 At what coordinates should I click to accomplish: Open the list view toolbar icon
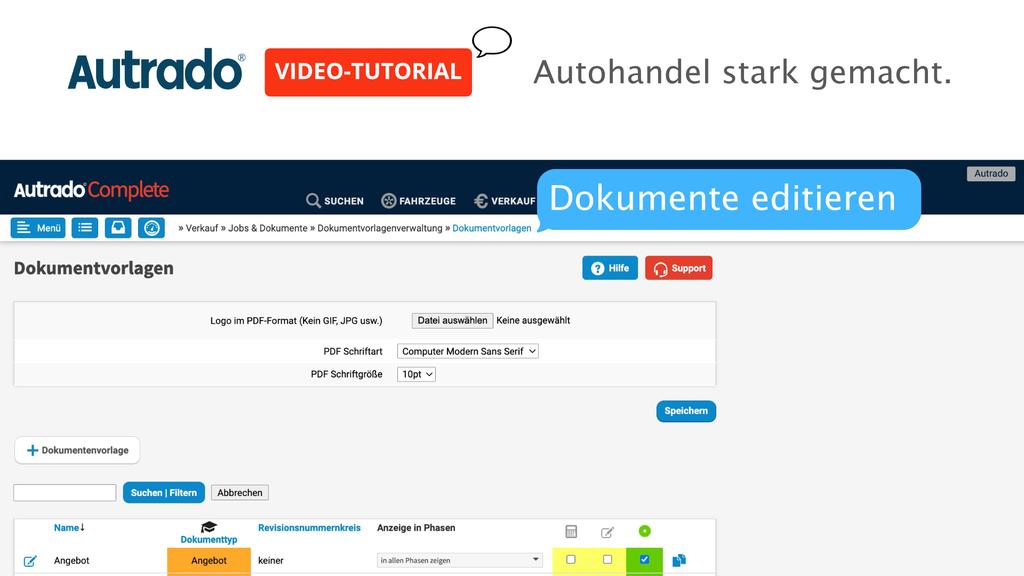pos(85,228)
